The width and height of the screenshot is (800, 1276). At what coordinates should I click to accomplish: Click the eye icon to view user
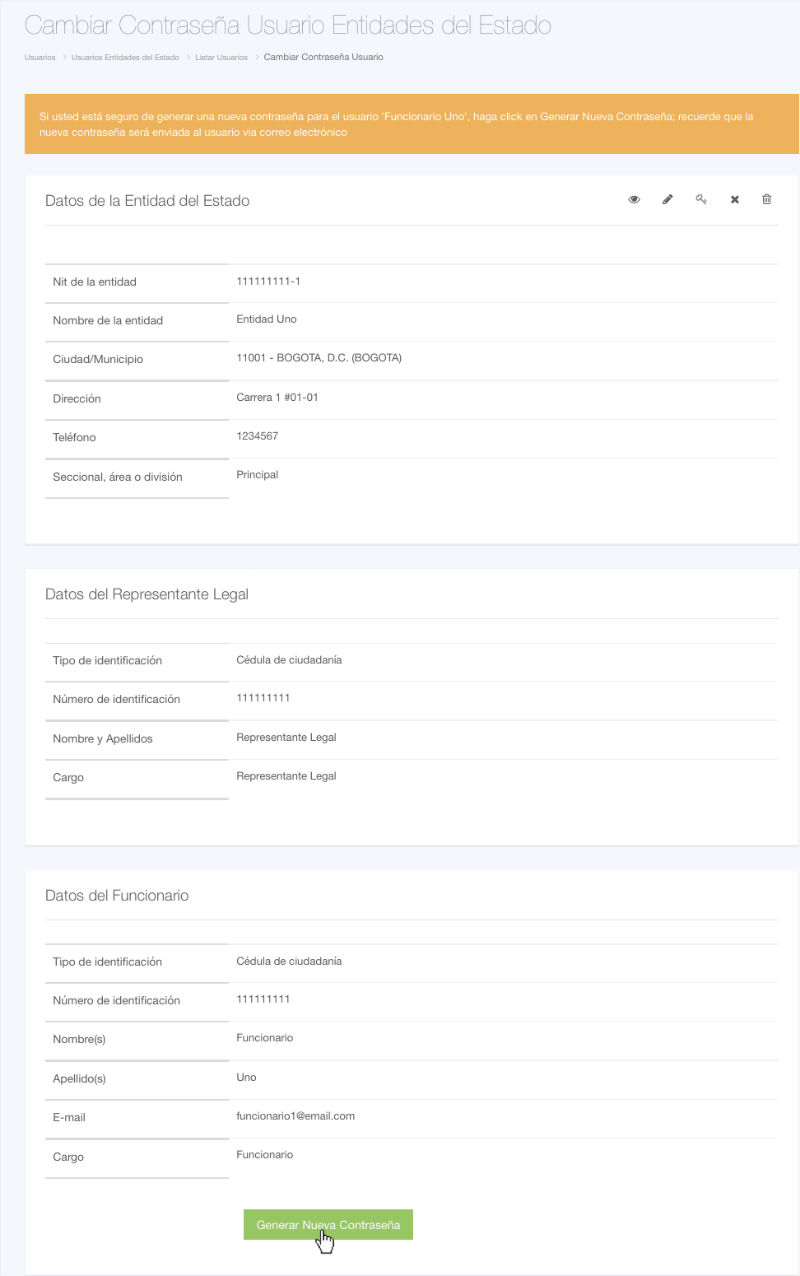pyautogui.click(x=634, y=200)
